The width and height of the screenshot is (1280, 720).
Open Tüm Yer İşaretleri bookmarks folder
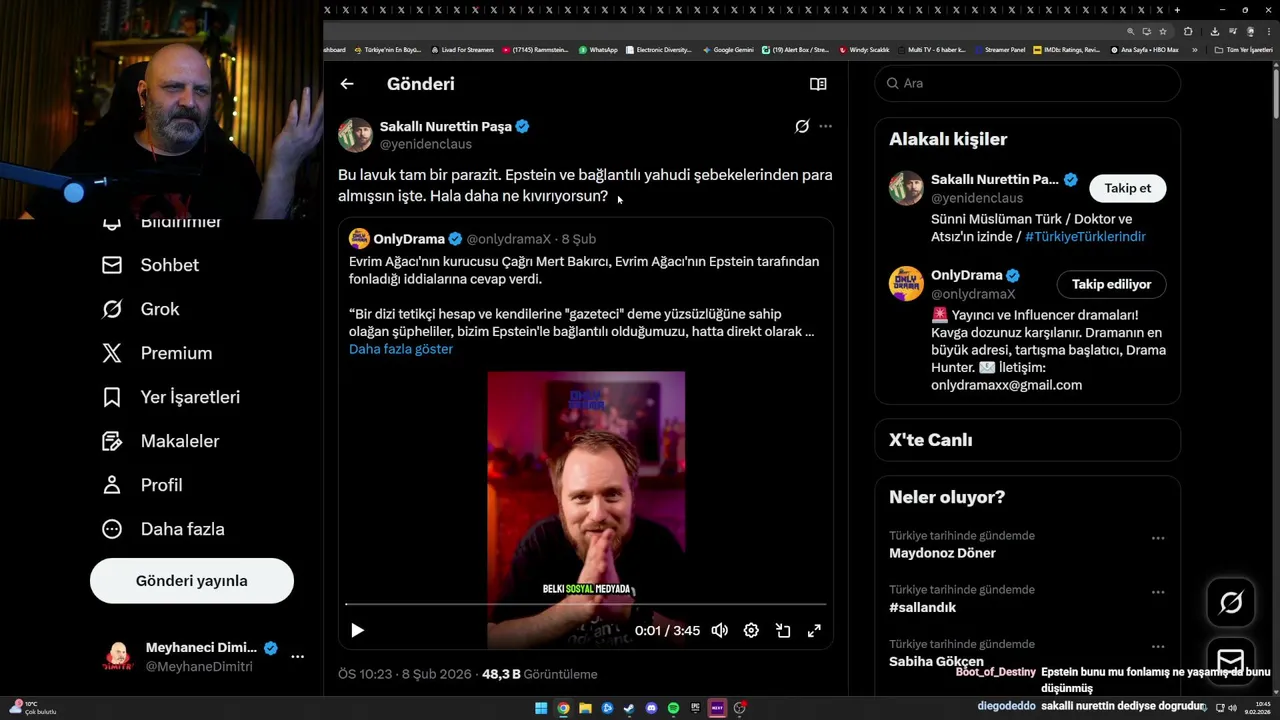click(x=1243, y=49)
